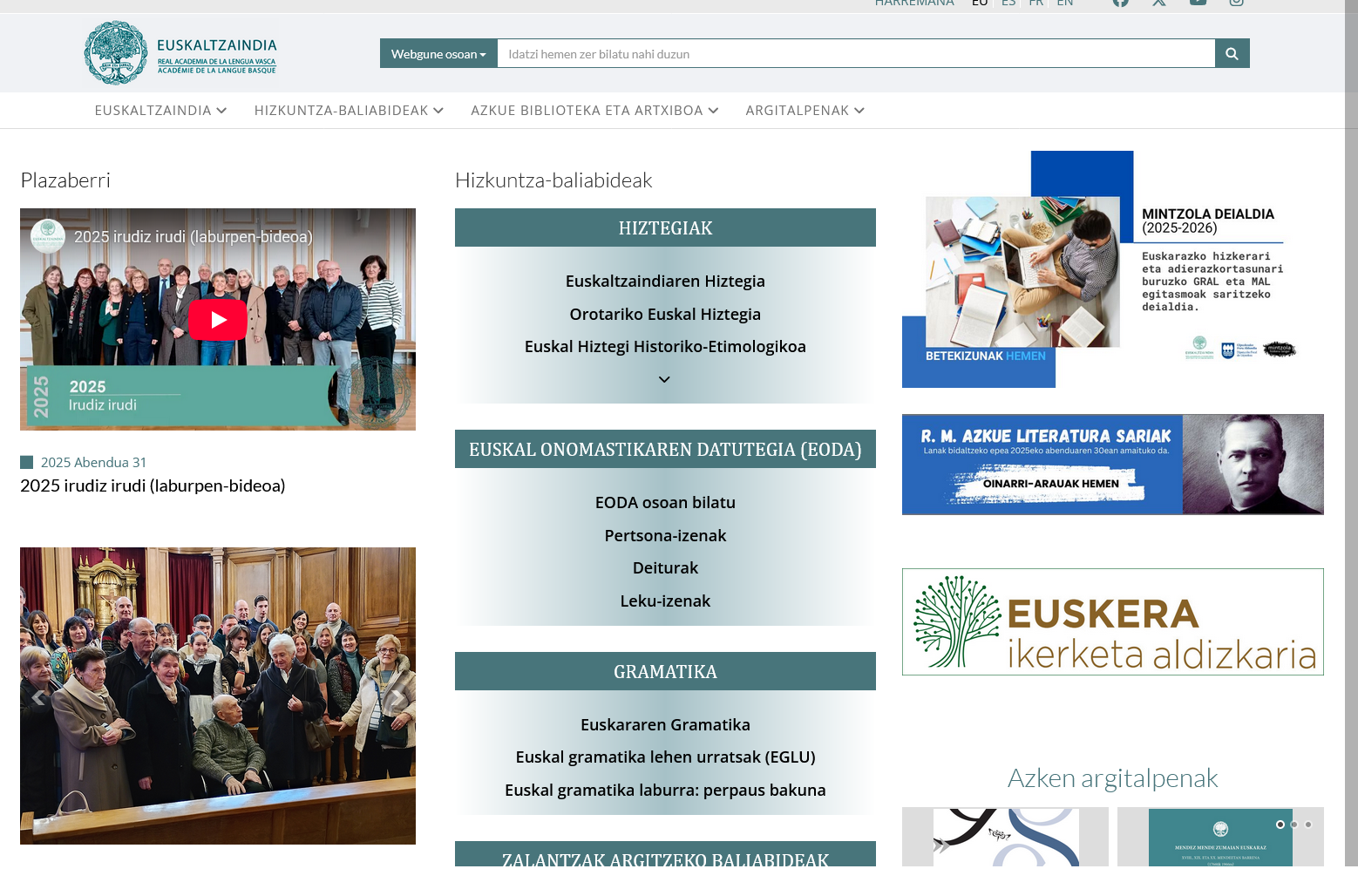
Task: Open the Argitalpenak navigation menu
Action: [x=805, y=111]
